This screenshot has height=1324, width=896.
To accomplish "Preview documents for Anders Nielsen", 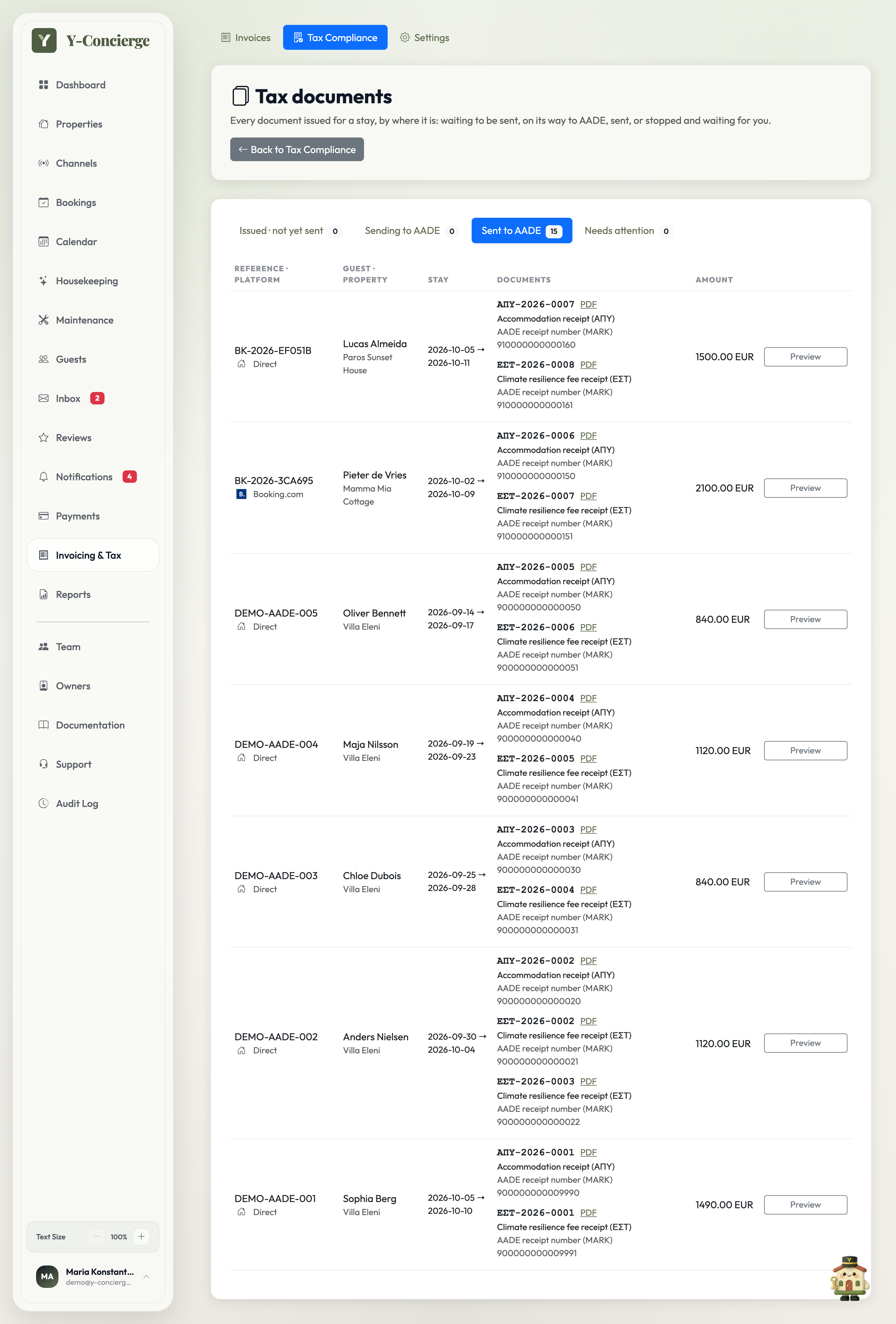I will point(805,1043).
